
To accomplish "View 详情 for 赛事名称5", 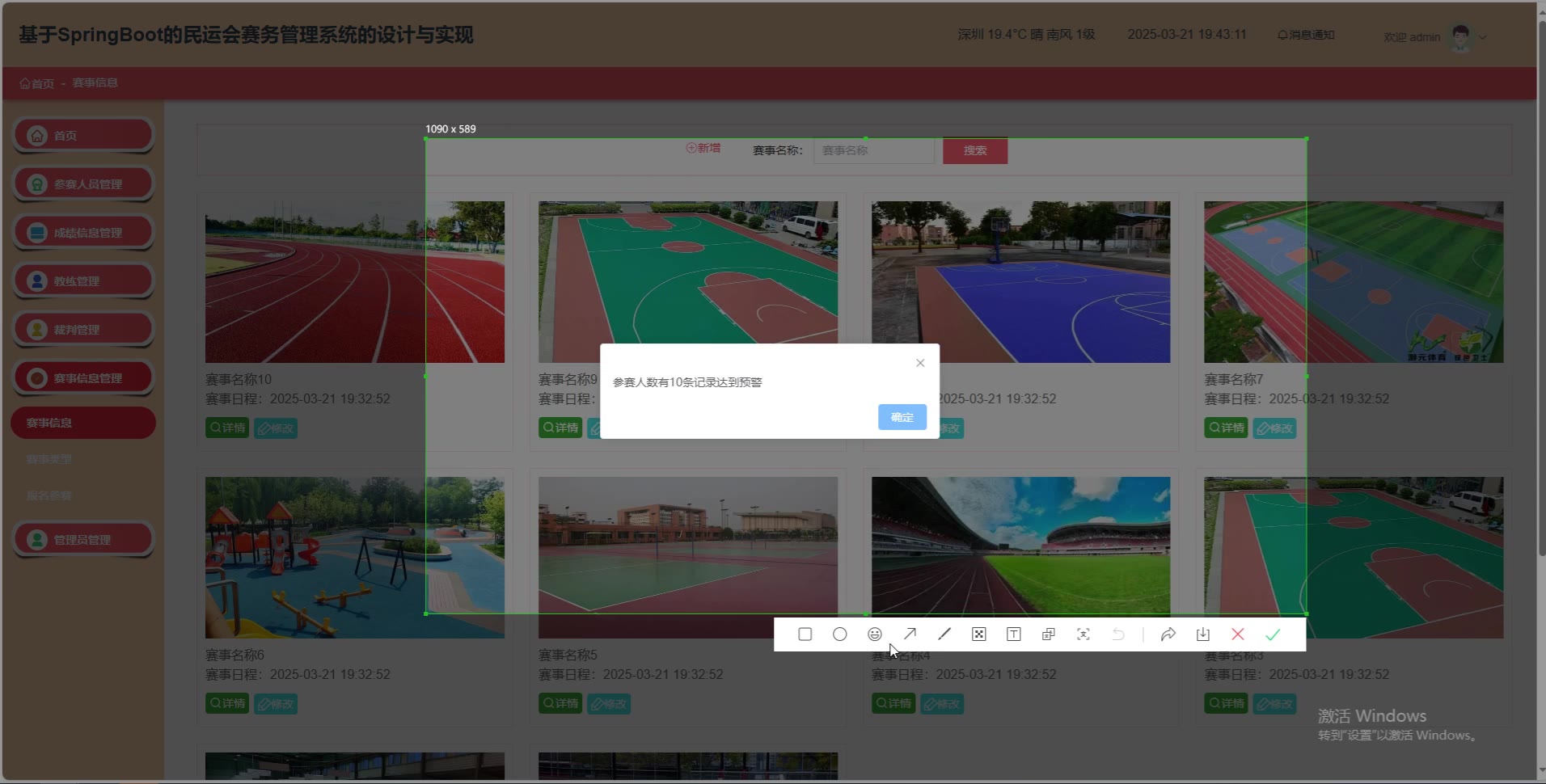I will pyautogui.click(x=560, y=703).
